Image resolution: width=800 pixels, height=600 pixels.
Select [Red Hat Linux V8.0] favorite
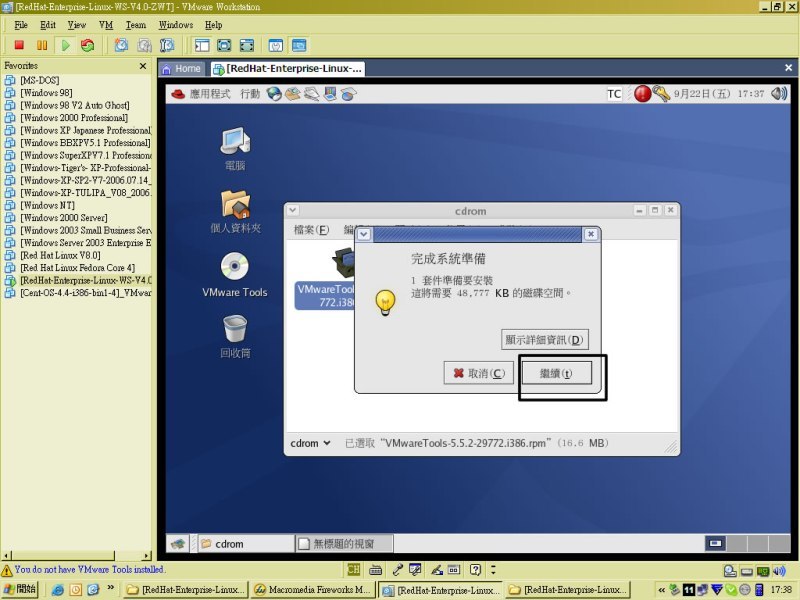tap(60, 255)
